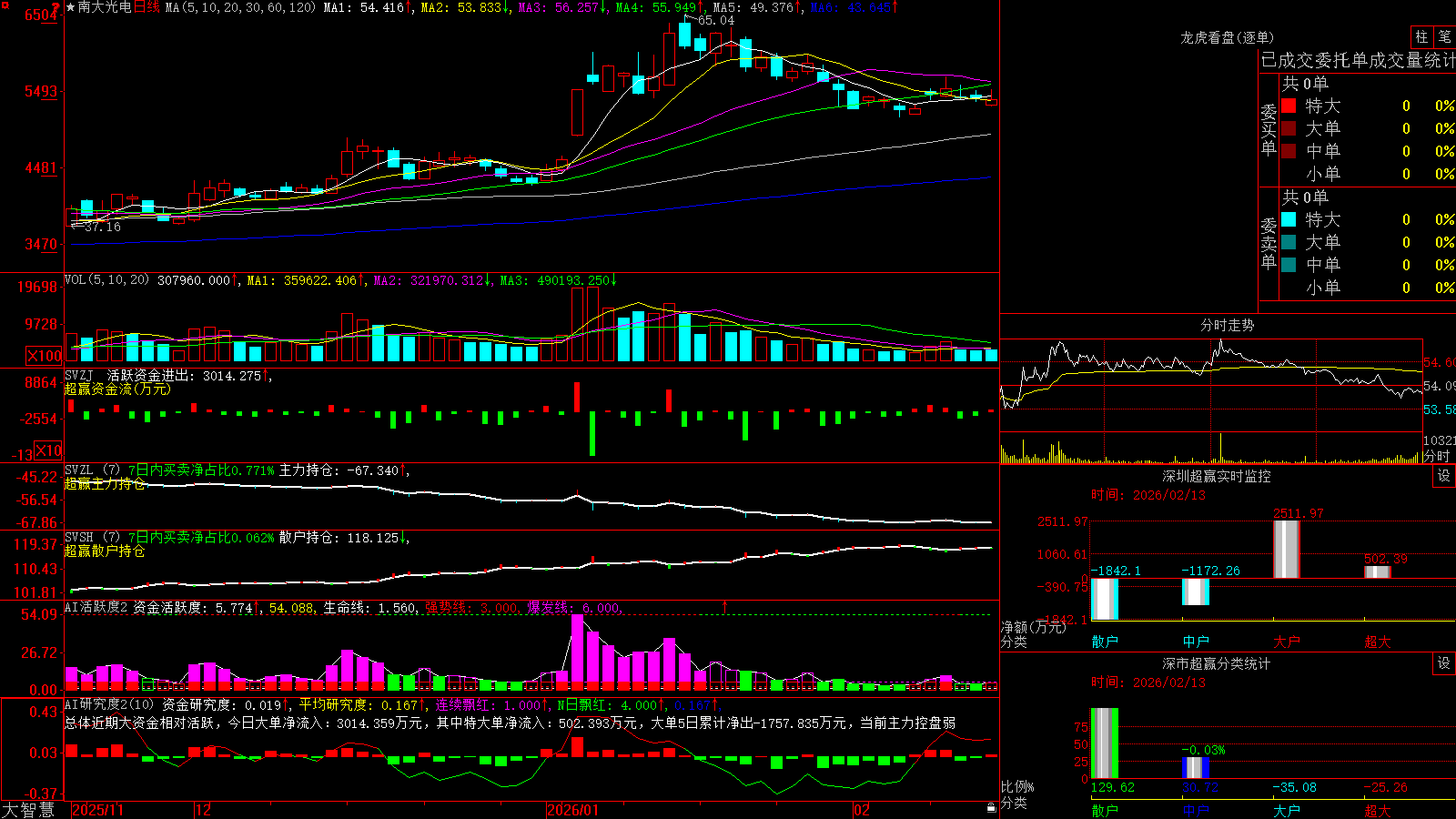Click the red up-arrow marker in AI活跃度 panel

point(725,606)
